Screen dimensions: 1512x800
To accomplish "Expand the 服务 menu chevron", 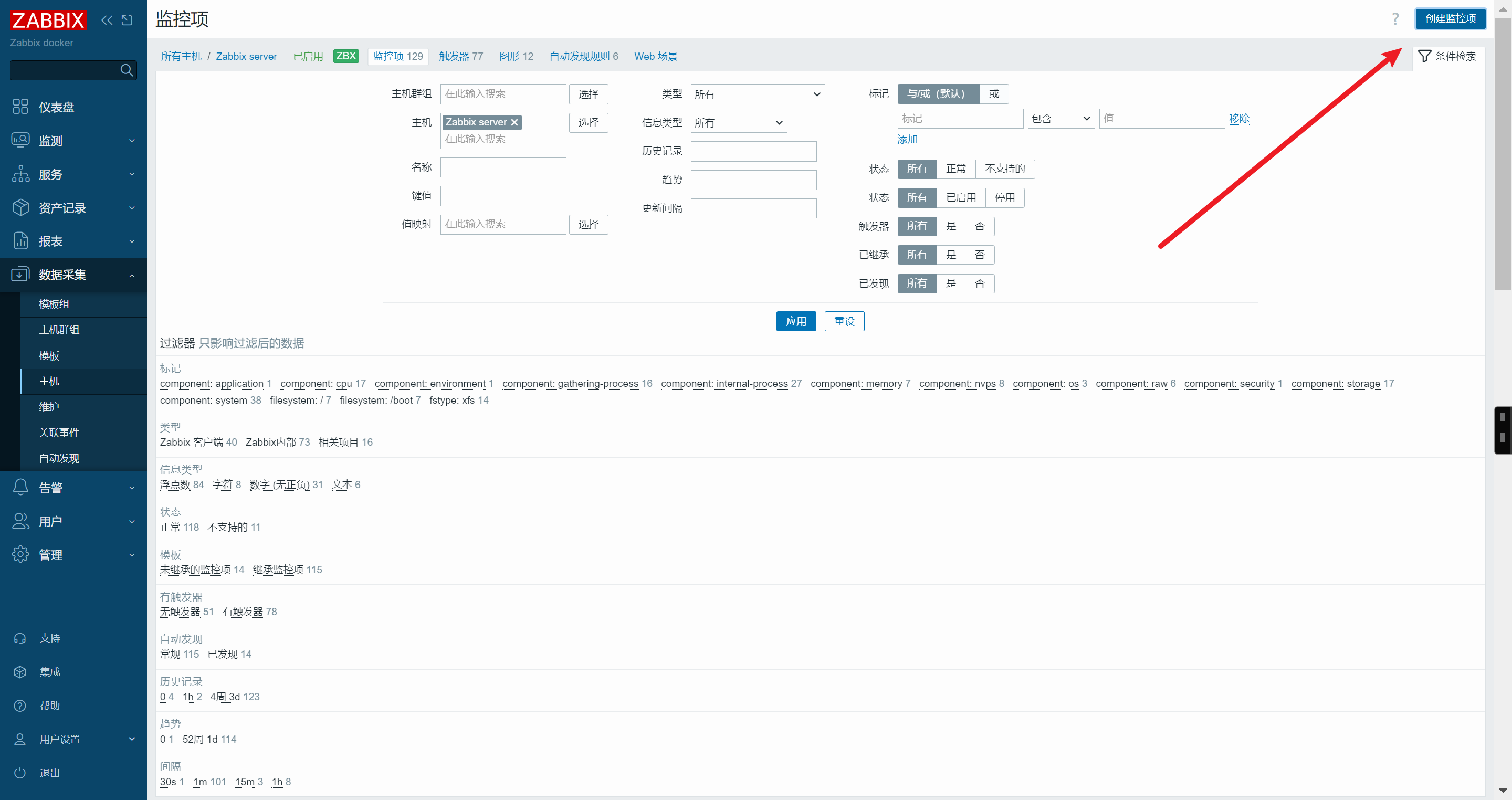I will 132,174.
